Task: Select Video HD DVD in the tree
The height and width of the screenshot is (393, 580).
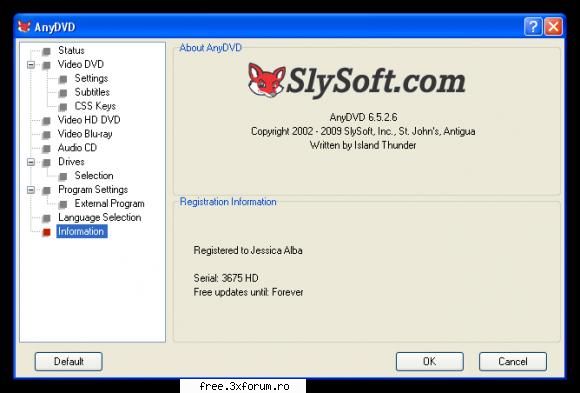Action: click(x=89, y=120)
